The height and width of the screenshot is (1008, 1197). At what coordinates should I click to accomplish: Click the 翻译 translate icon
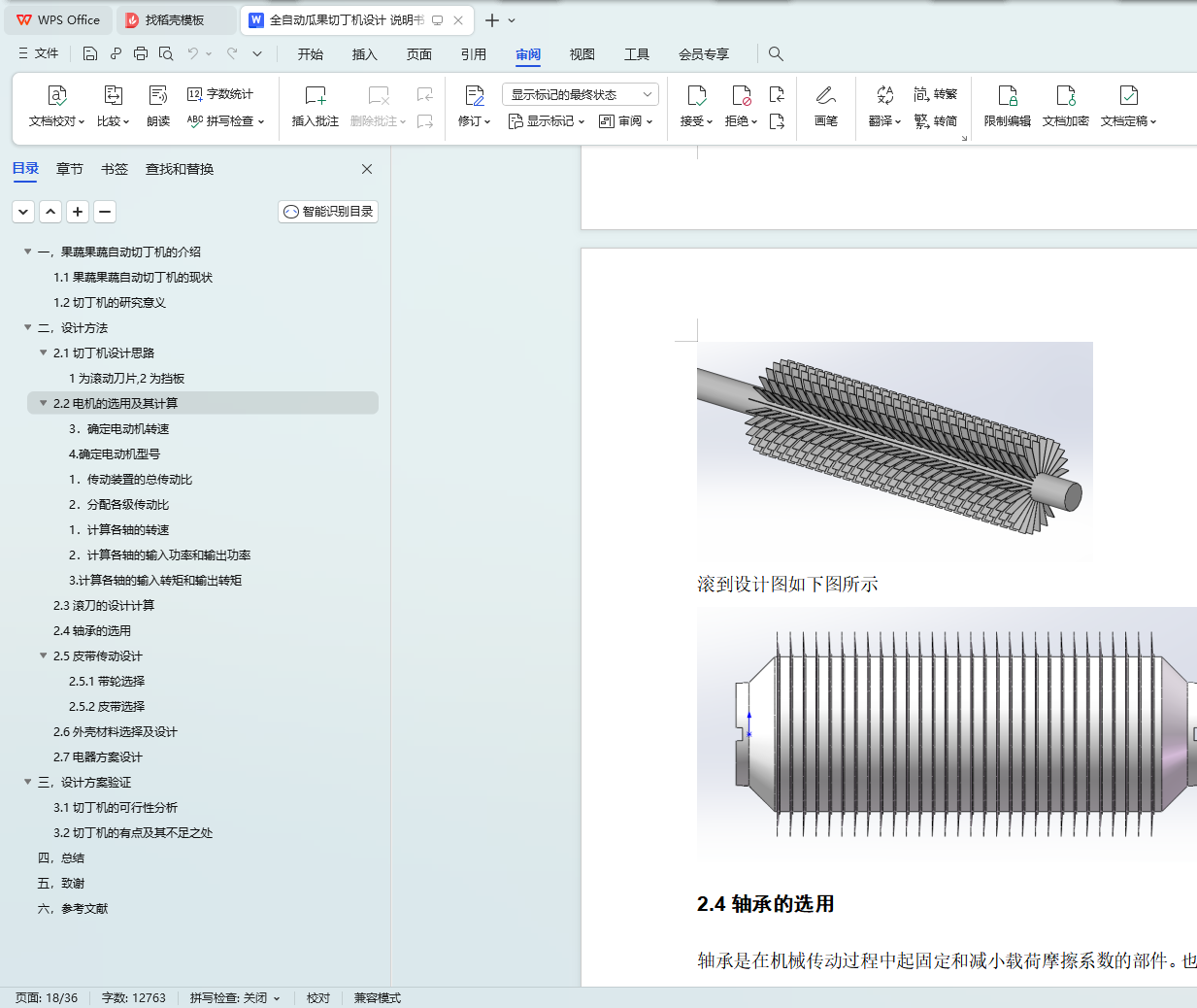884,95
